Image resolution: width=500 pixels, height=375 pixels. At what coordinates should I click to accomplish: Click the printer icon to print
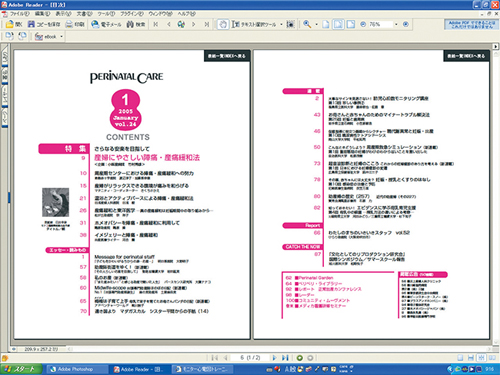pos(69,24)
